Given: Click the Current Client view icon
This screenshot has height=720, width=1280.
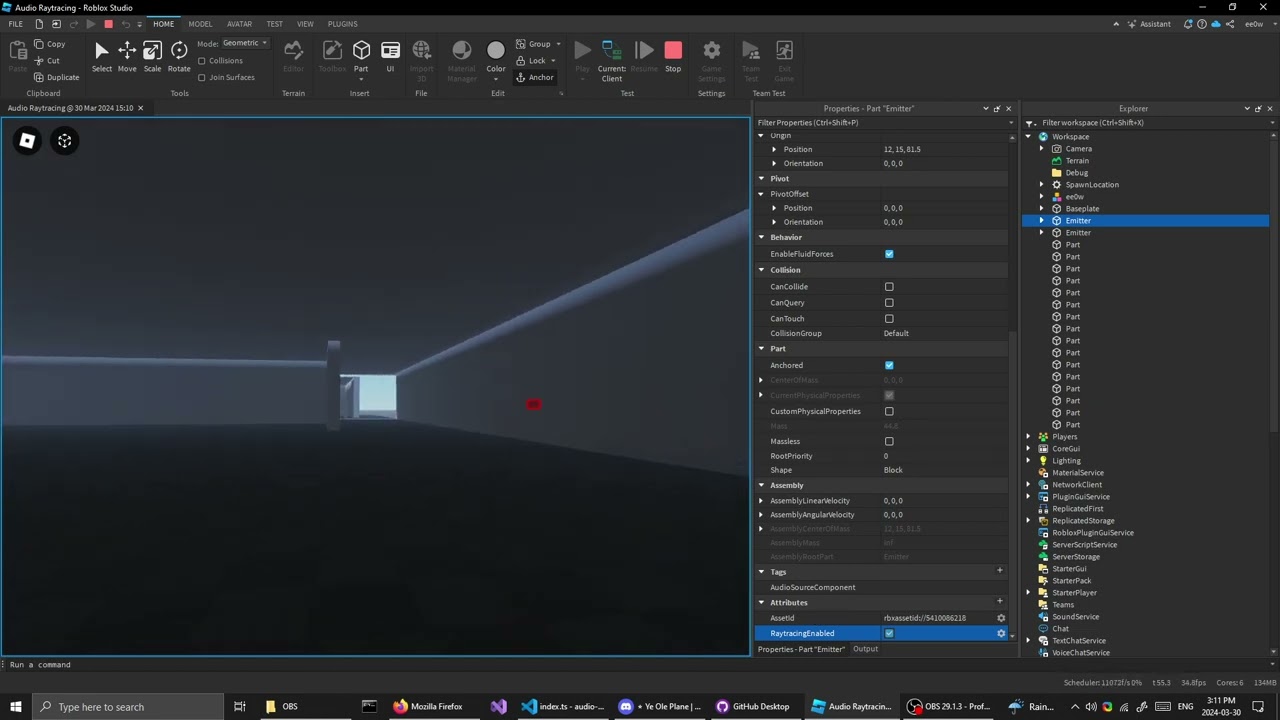Looking at the screenshot, I should (612, 60).
